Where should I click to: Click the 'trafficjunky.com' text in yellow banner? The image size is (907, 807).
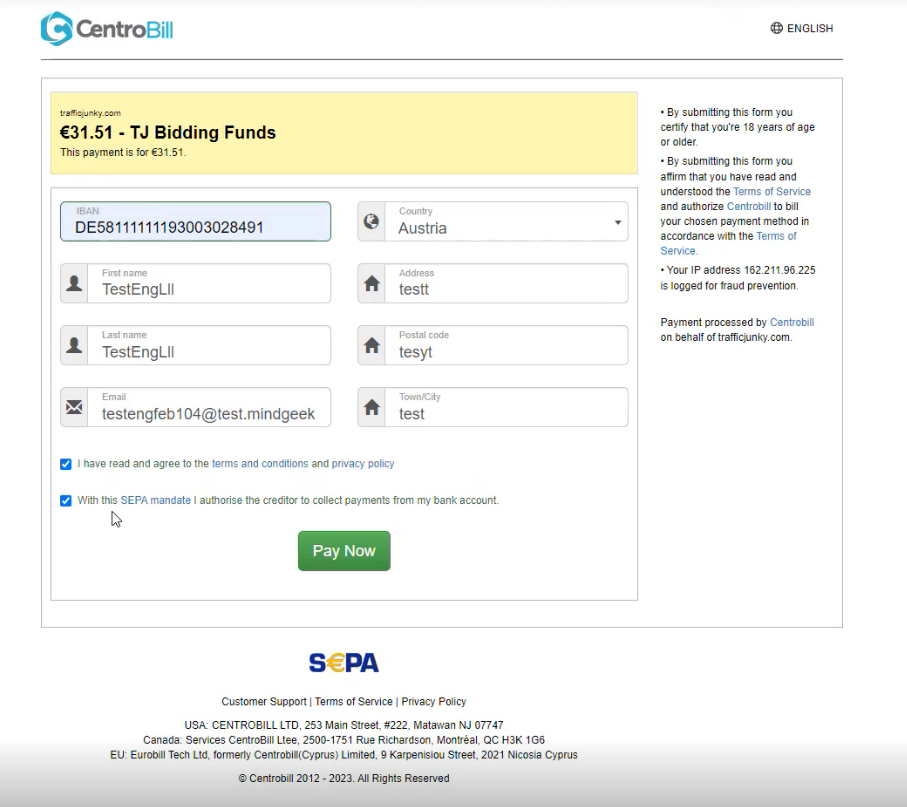point(90,113)
